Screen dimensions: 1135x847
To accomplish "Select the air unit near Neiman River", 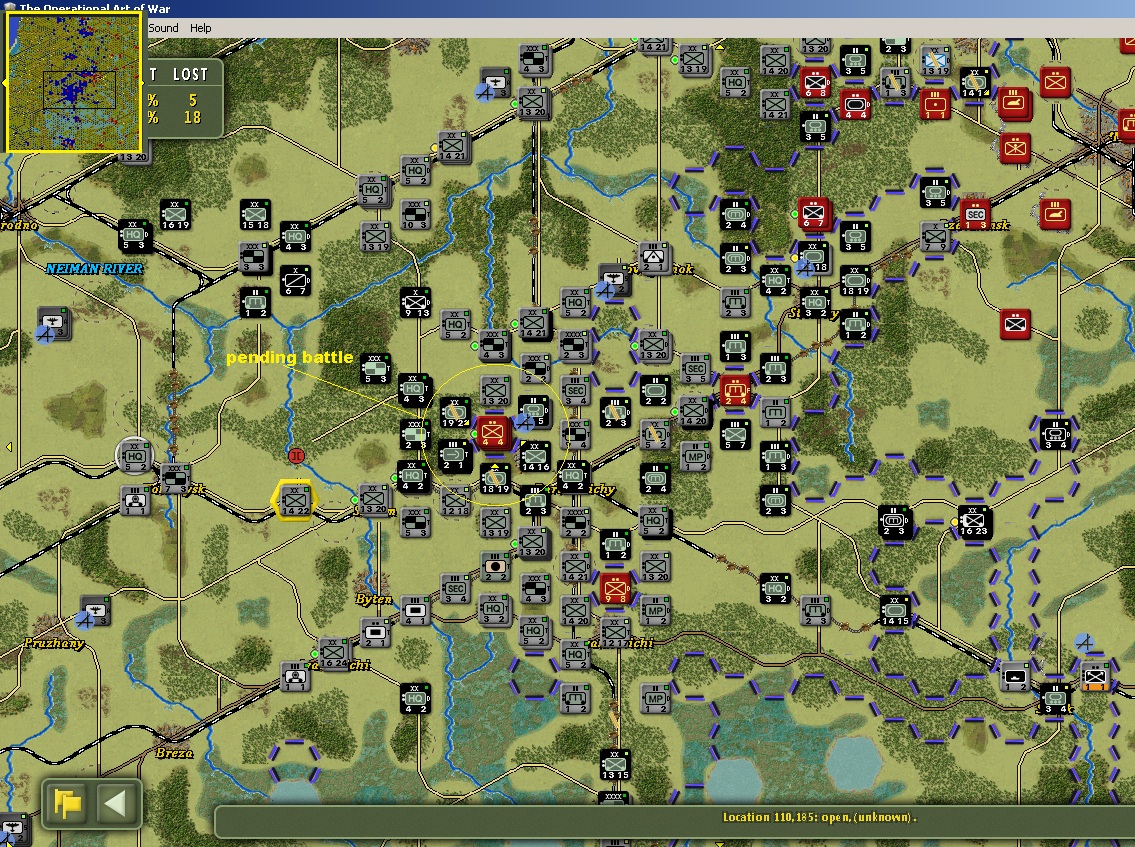I will [x=53, y=323].
